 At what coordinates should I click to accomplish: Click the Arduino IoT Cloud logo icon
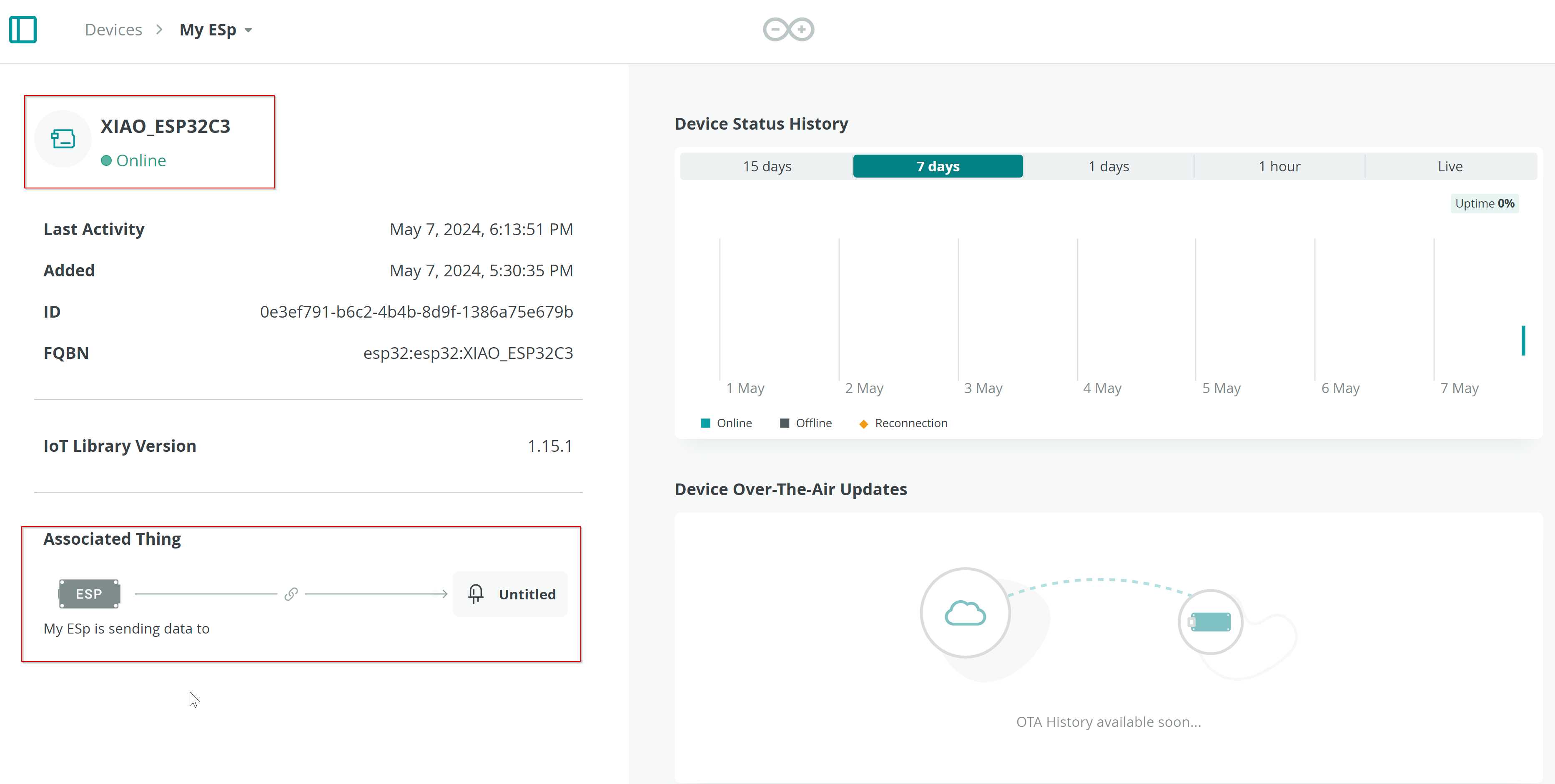click(x=789, y=29)
